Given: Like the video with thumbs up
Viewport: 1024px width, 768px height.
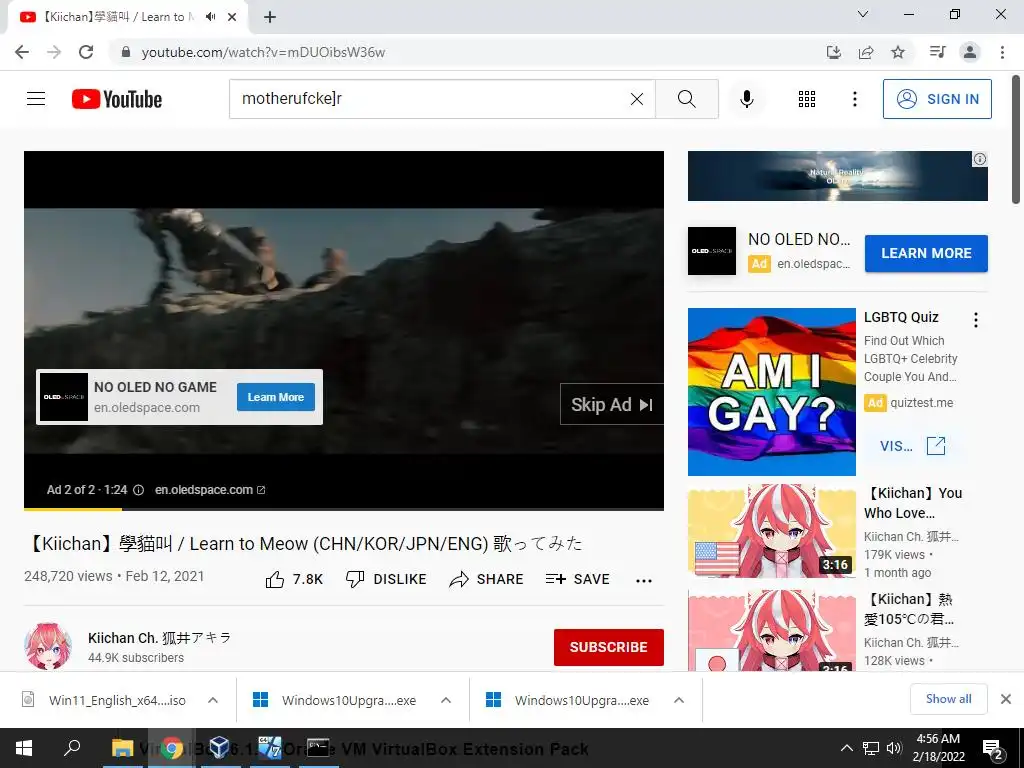Looking at the screenshot, I should [x=294, y=579].
